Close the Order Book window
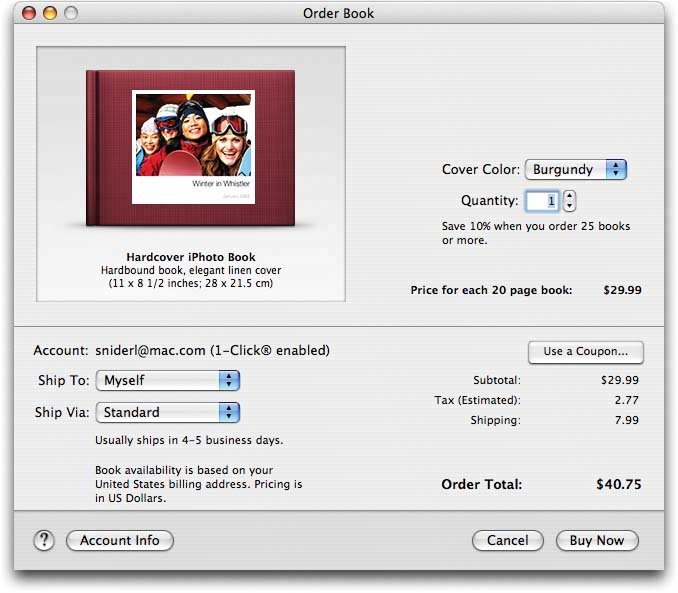 tap(29, 13)
